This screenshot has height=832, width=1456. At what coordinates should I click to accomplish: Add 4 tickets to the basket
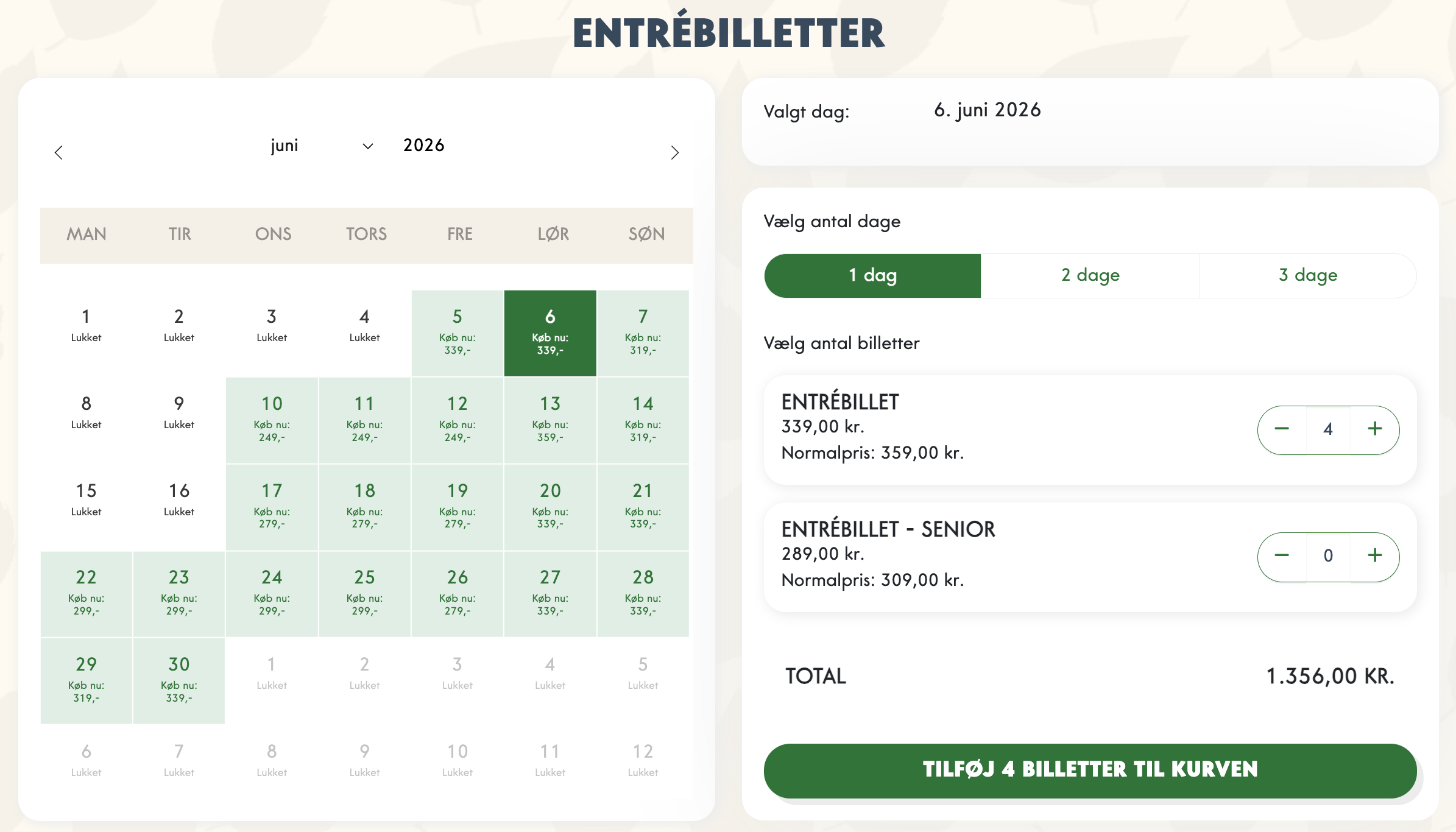(x=1090, y=770)
